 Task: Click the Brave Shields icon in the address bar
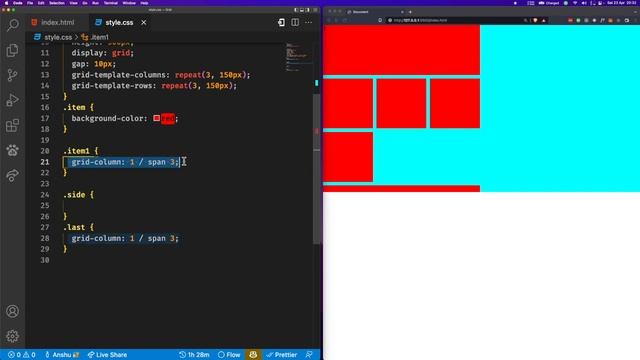click(x=535, y=20)
